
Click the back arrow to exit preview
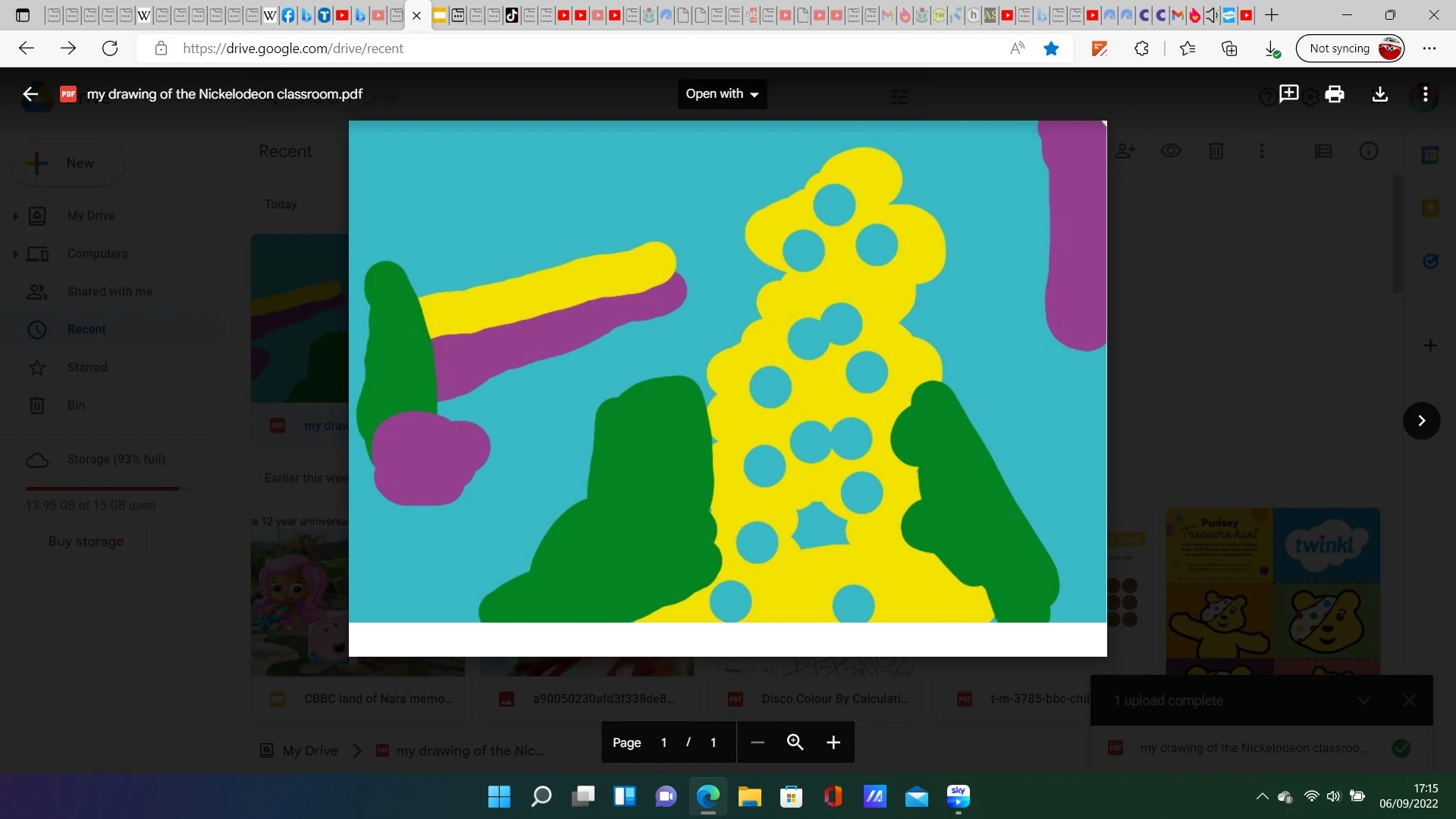point(30,94)
